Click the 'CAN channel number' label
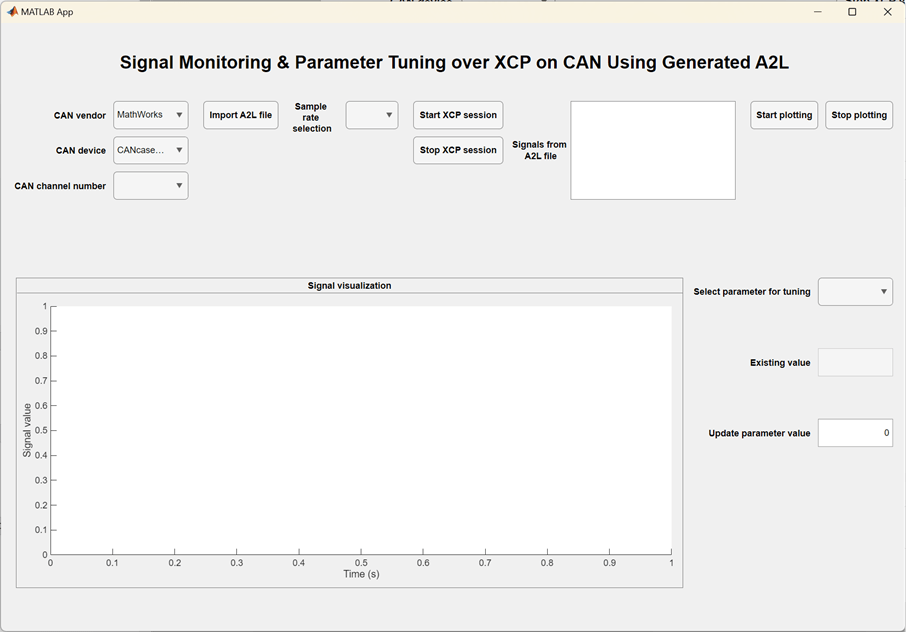This screenshot has height=632, width=906. (60, 186)
